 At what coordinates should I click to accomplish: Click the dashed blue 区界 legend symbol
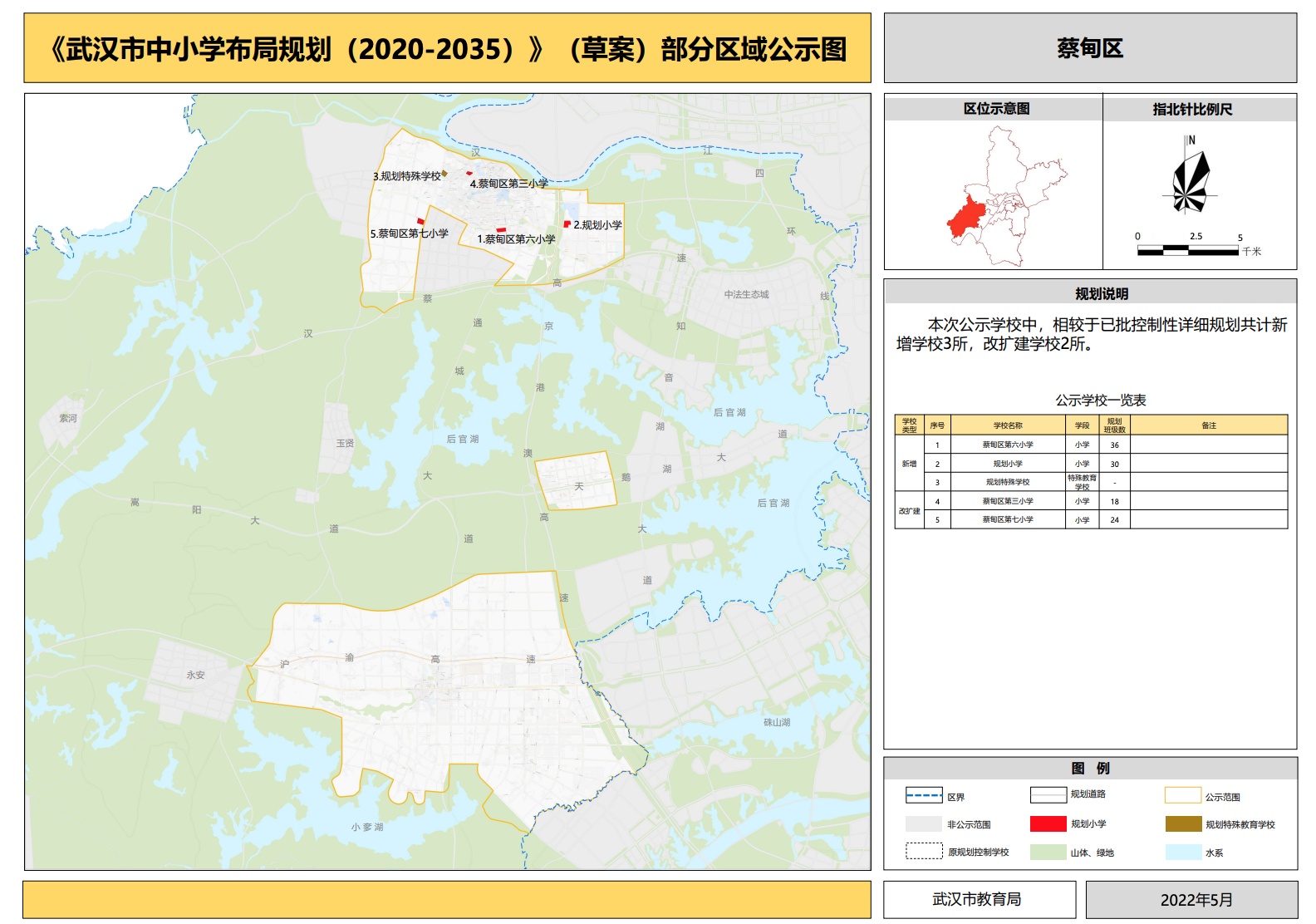923,795
